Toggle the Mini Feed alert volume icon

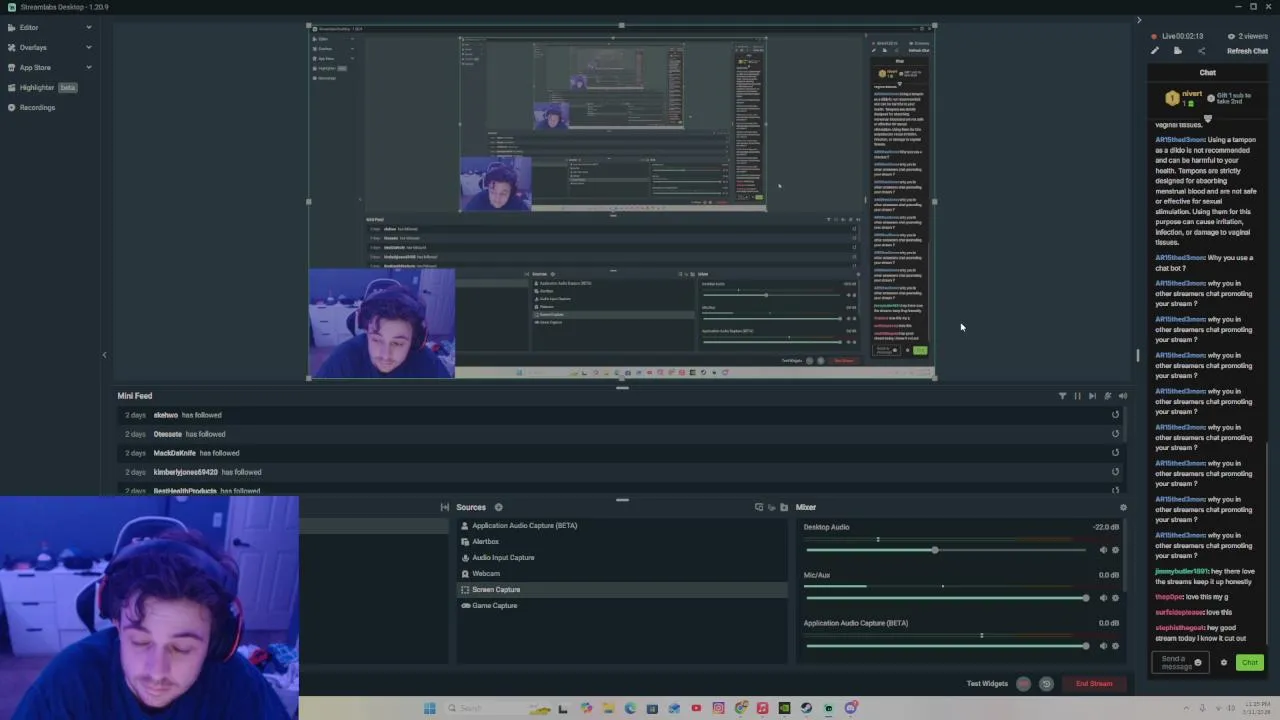[1122, 396]
